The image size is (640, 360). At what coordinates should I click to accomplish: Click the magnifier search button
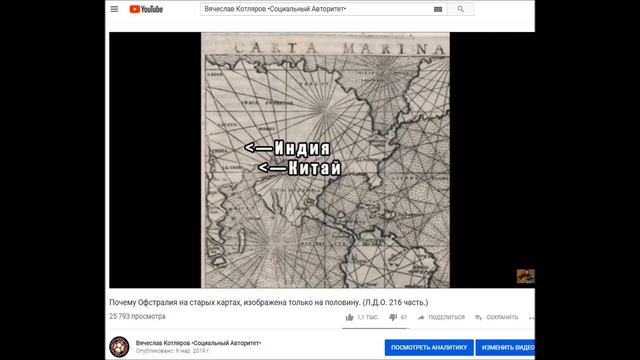click(460, 9)
